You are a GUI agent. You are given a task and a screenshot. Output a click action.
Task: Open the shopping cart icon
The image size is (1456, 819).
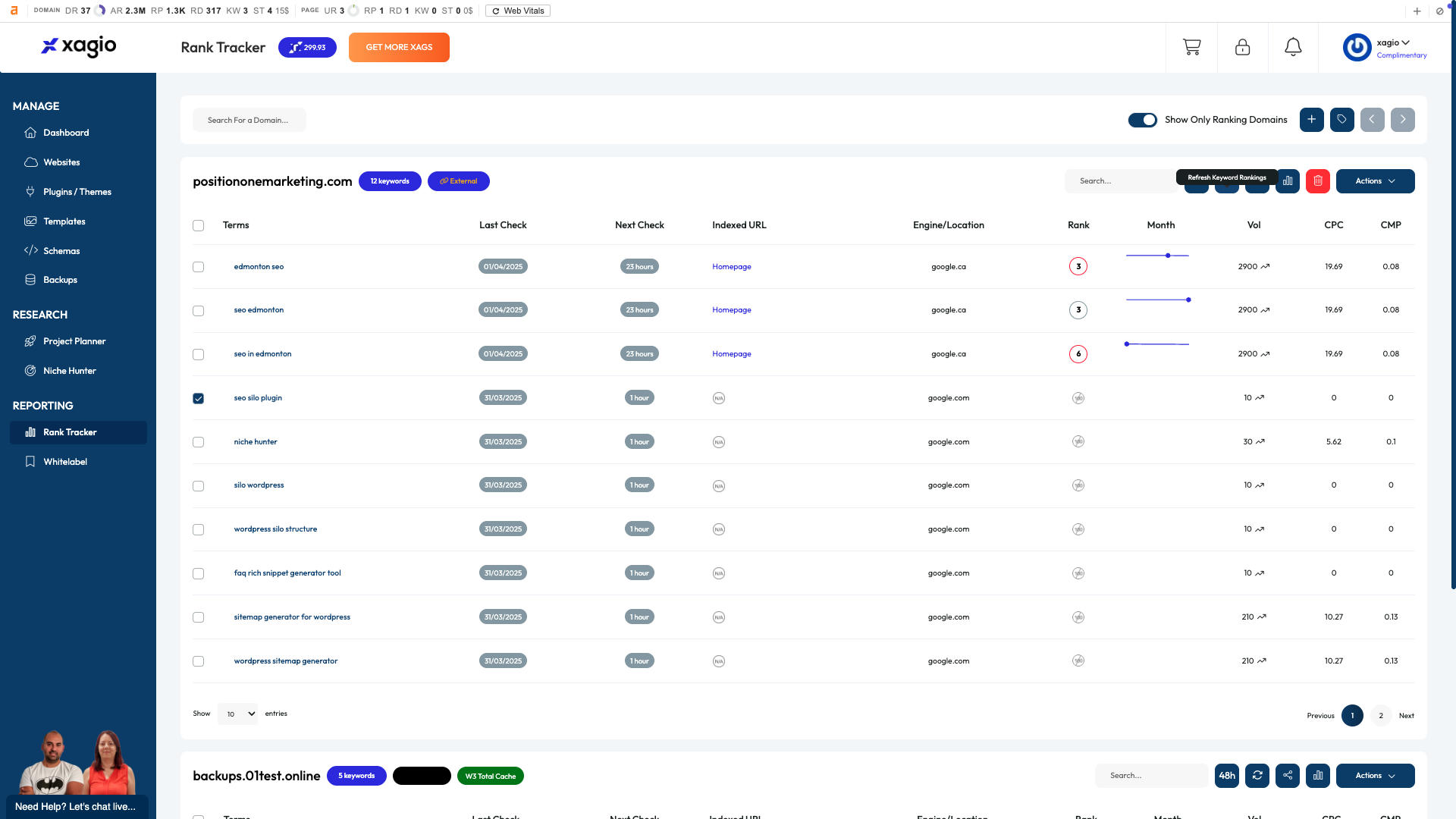[x=1191, y=47]
